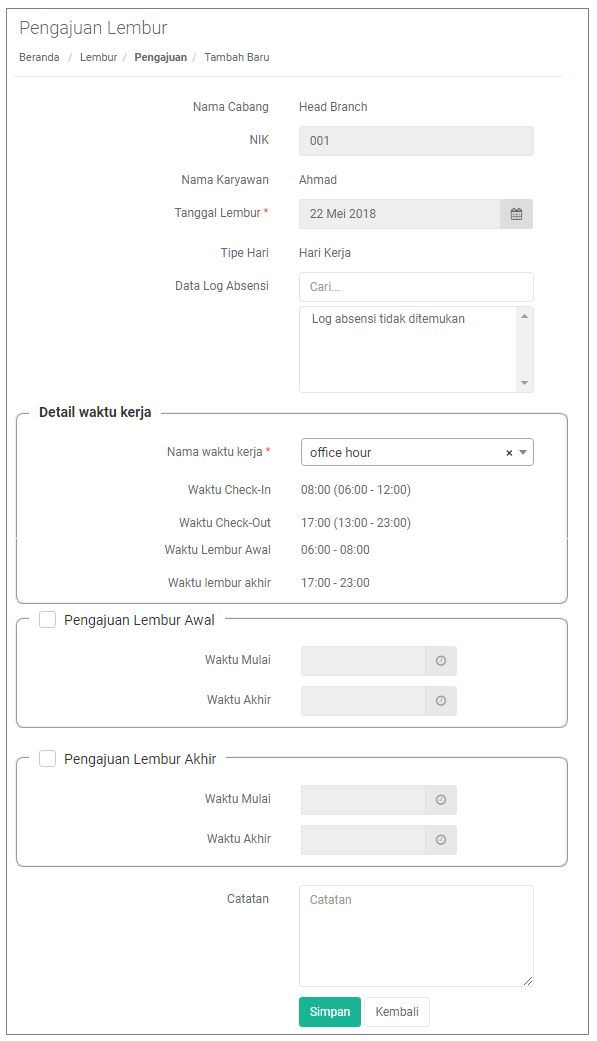Image resolution: width=597 pixels, height=1041 pixels.
Task: Save the form with the Simpan button
Action: click(330, 1012)
